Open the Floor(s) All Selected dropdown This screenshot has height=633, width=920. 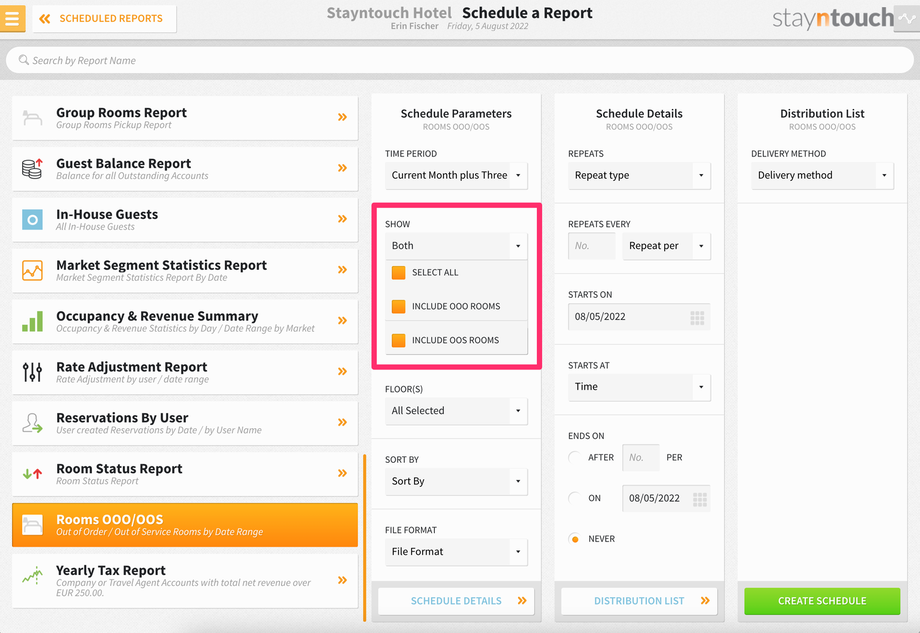[456, 411]
